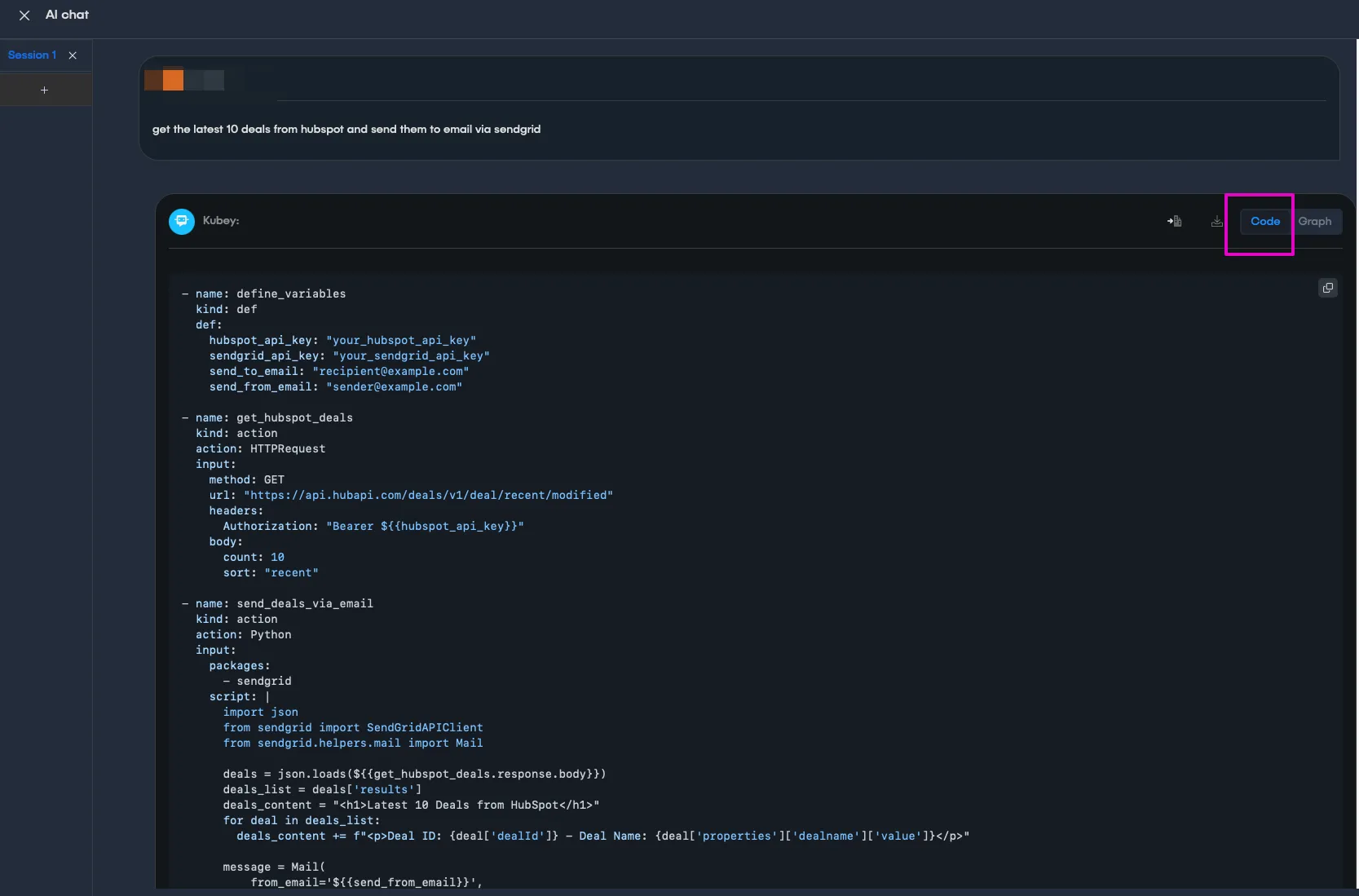Click the 'name: send_deals_via_email' line
The width and height of the screenshot is (1359, 896).
click(277, 603)
